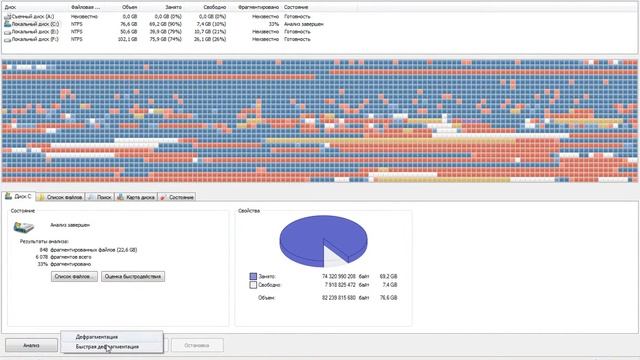Click the '6 078 фрагментов всего' line
640x360 pixels.
63,257
